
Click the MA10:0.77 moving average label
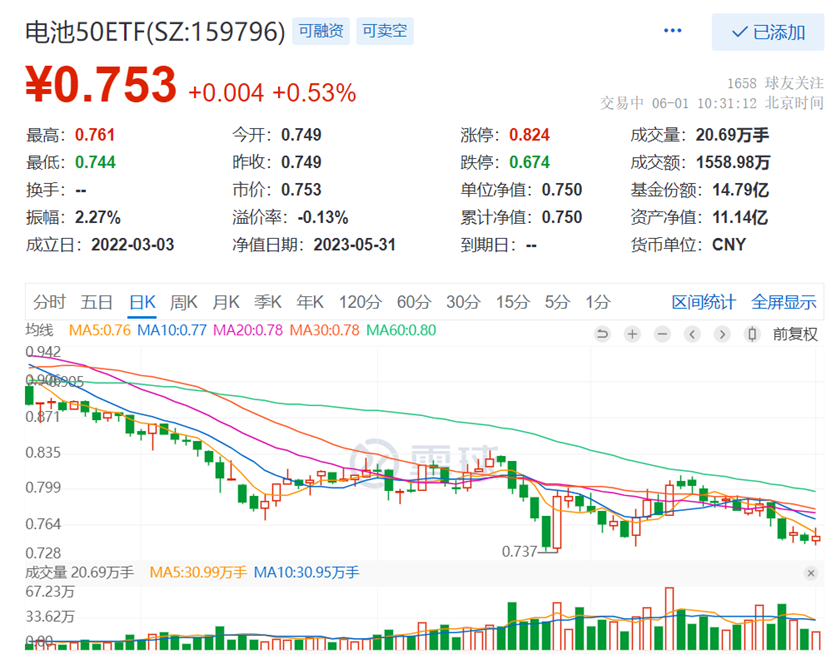tap(172, 330)
